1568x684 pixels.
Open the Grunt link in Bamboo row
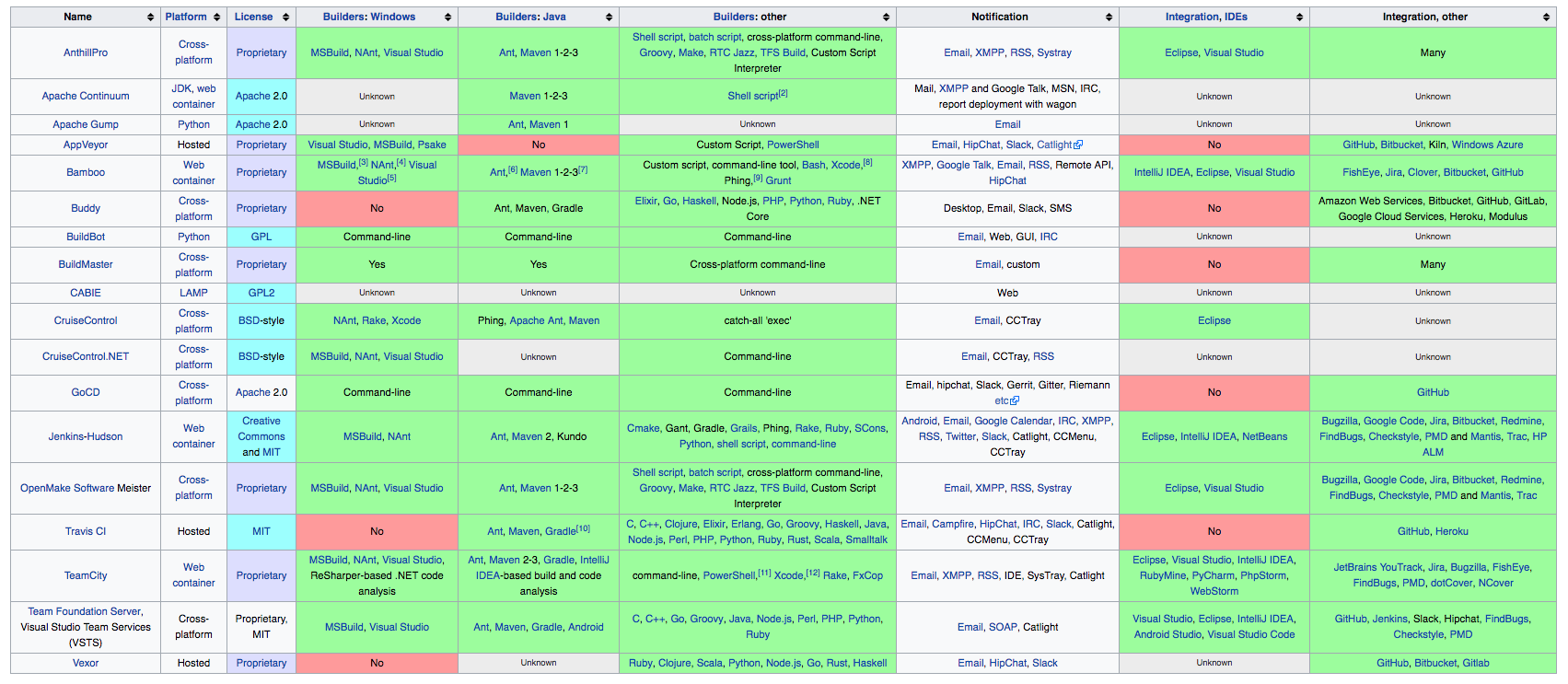click(778, 180)
